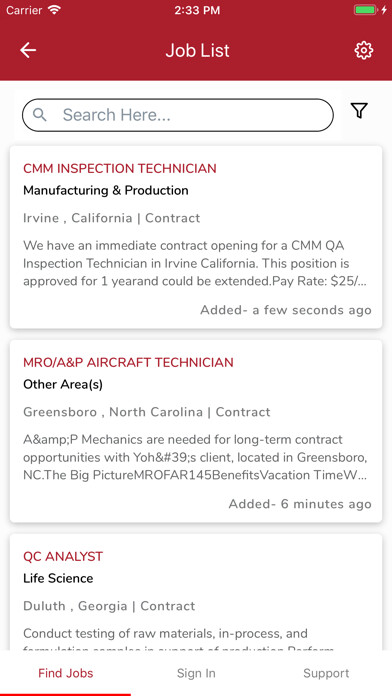Click the A&P Mechanics job description text
The width and height of the screenshot is (392, 696).
(195, 458)
